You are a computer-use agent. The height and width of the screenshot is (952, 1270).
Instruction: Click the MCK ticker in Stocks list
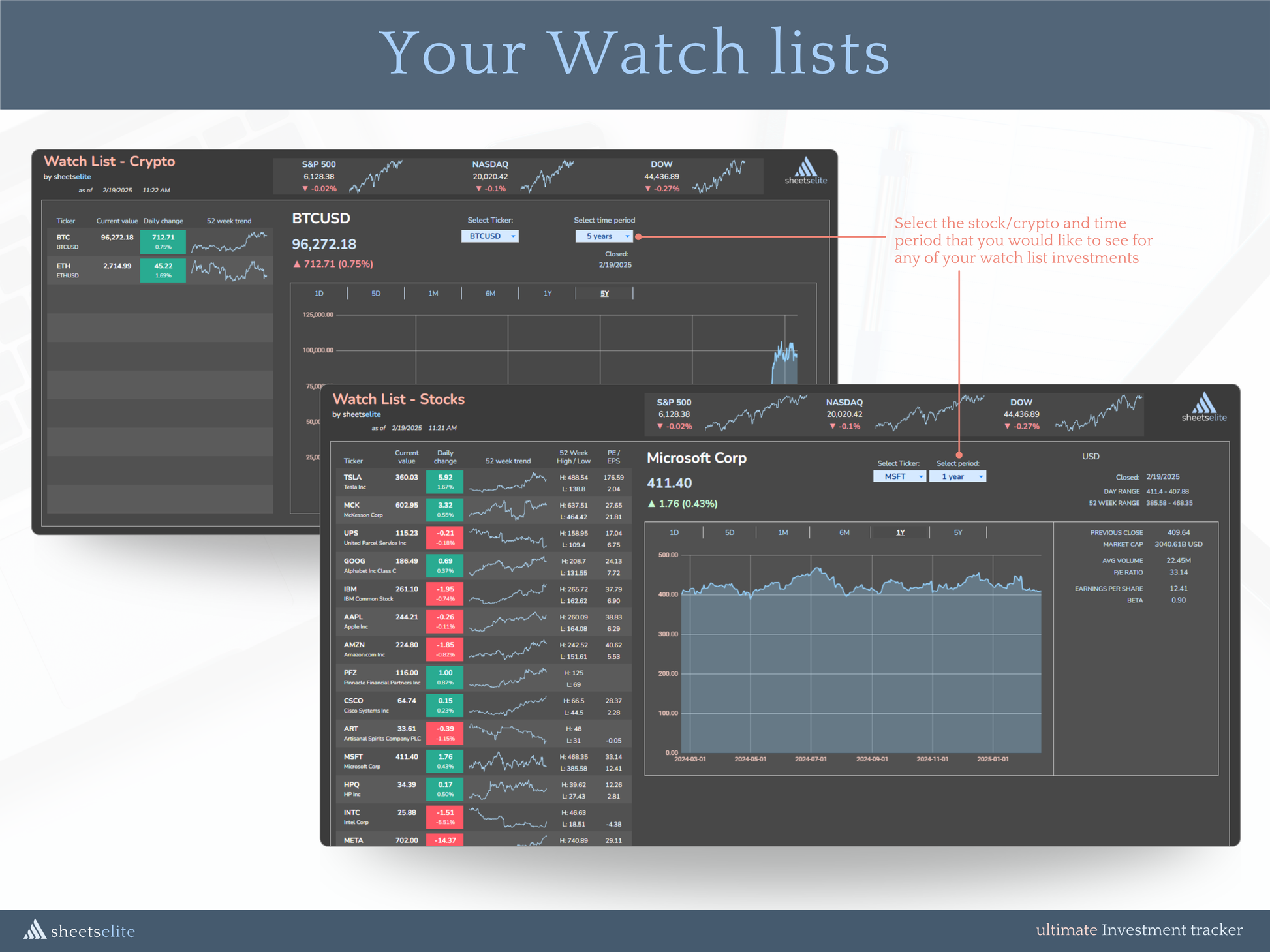coord(352,505)
